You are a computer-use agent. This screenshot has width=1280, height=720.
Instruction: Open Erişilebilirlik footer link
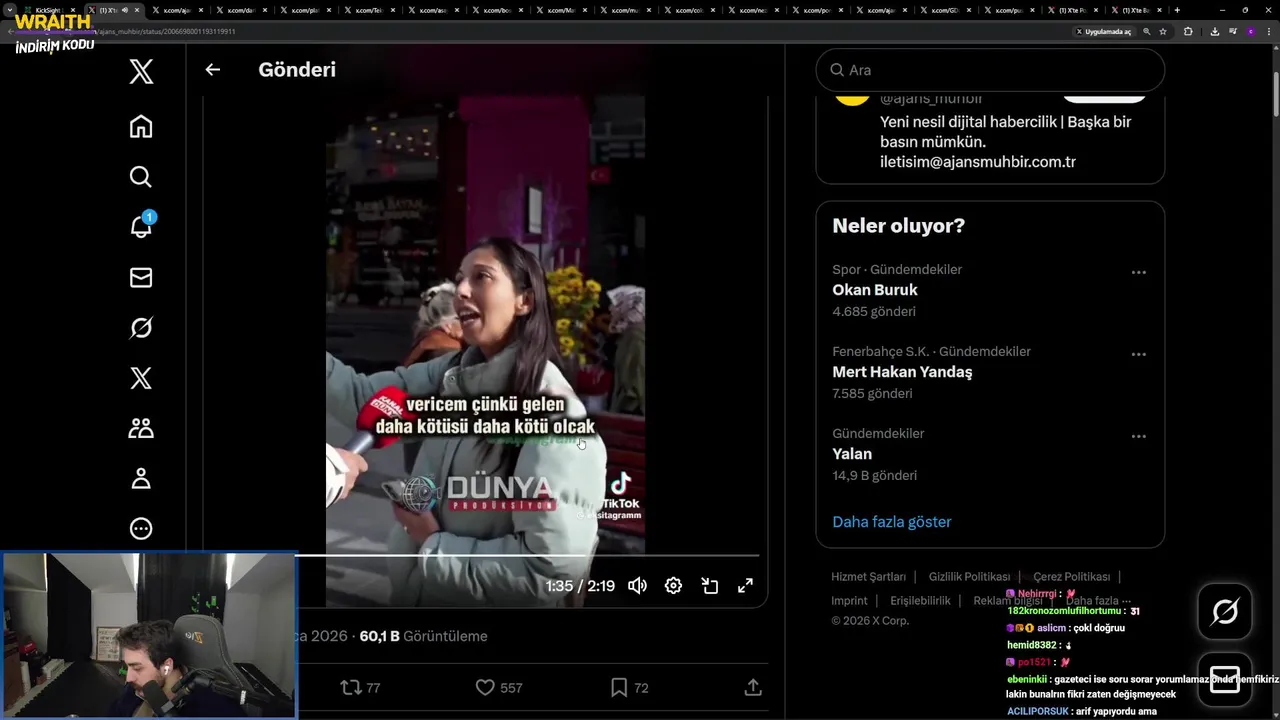920,601
